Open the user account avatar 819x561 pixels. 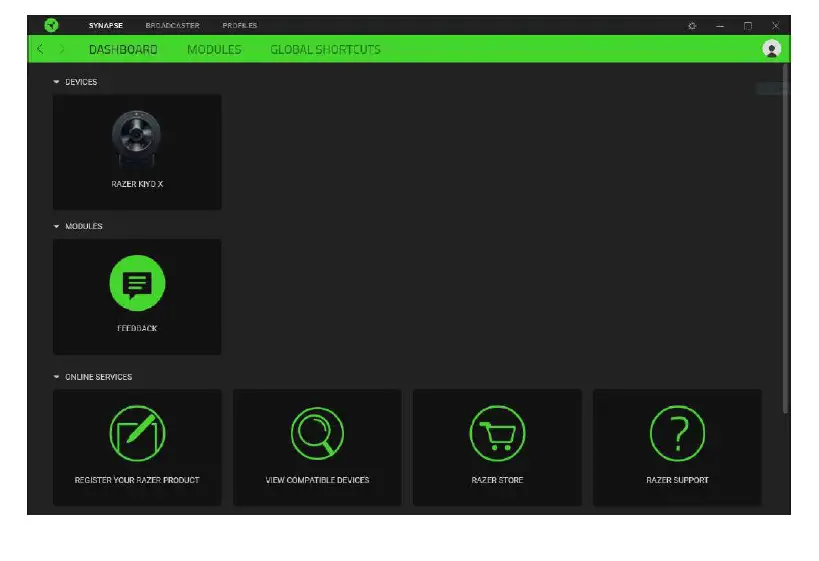click(771, 49)
